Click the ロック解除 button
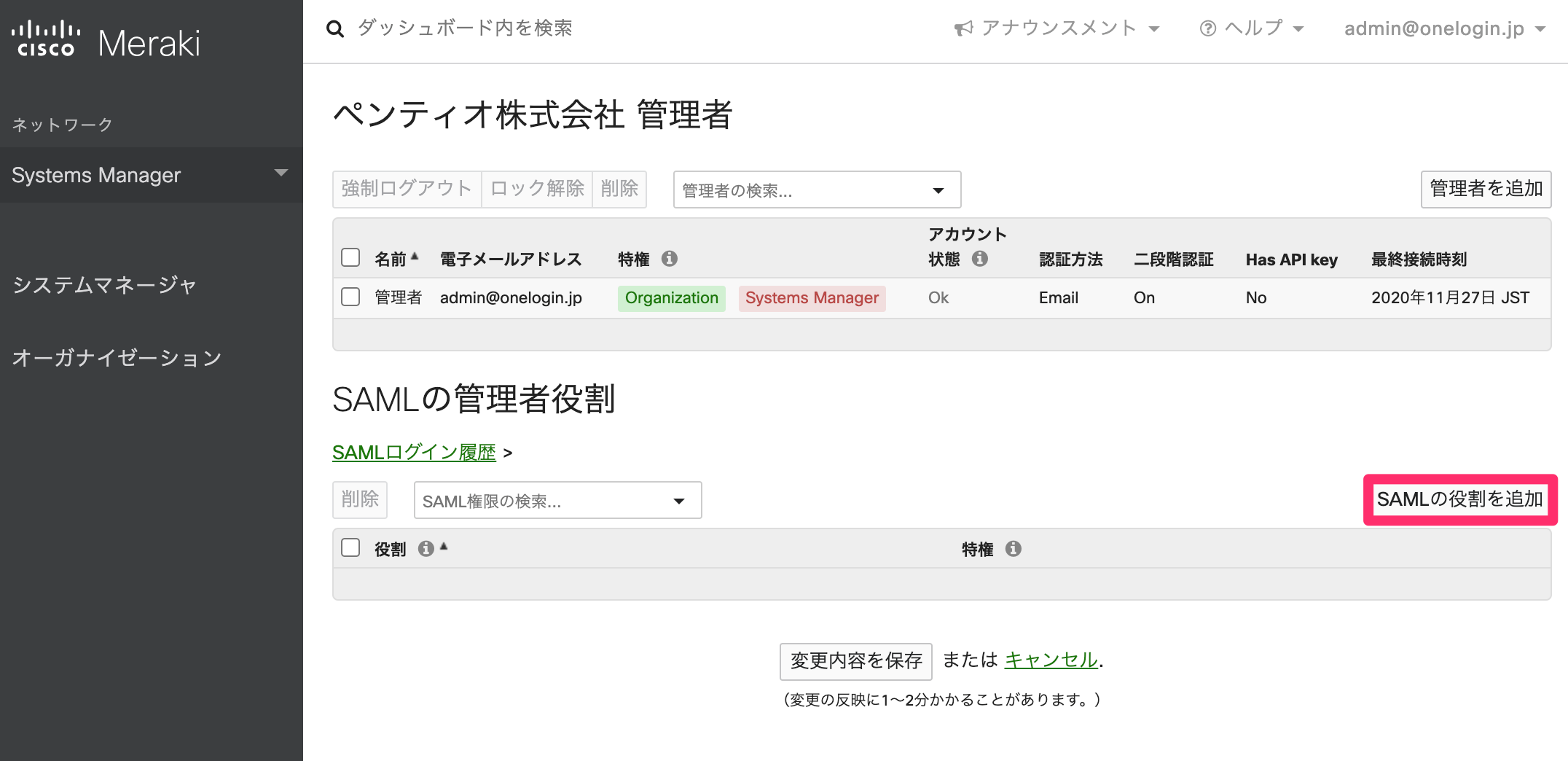The width and height of the screenshot is (1568, 761). 537,189
